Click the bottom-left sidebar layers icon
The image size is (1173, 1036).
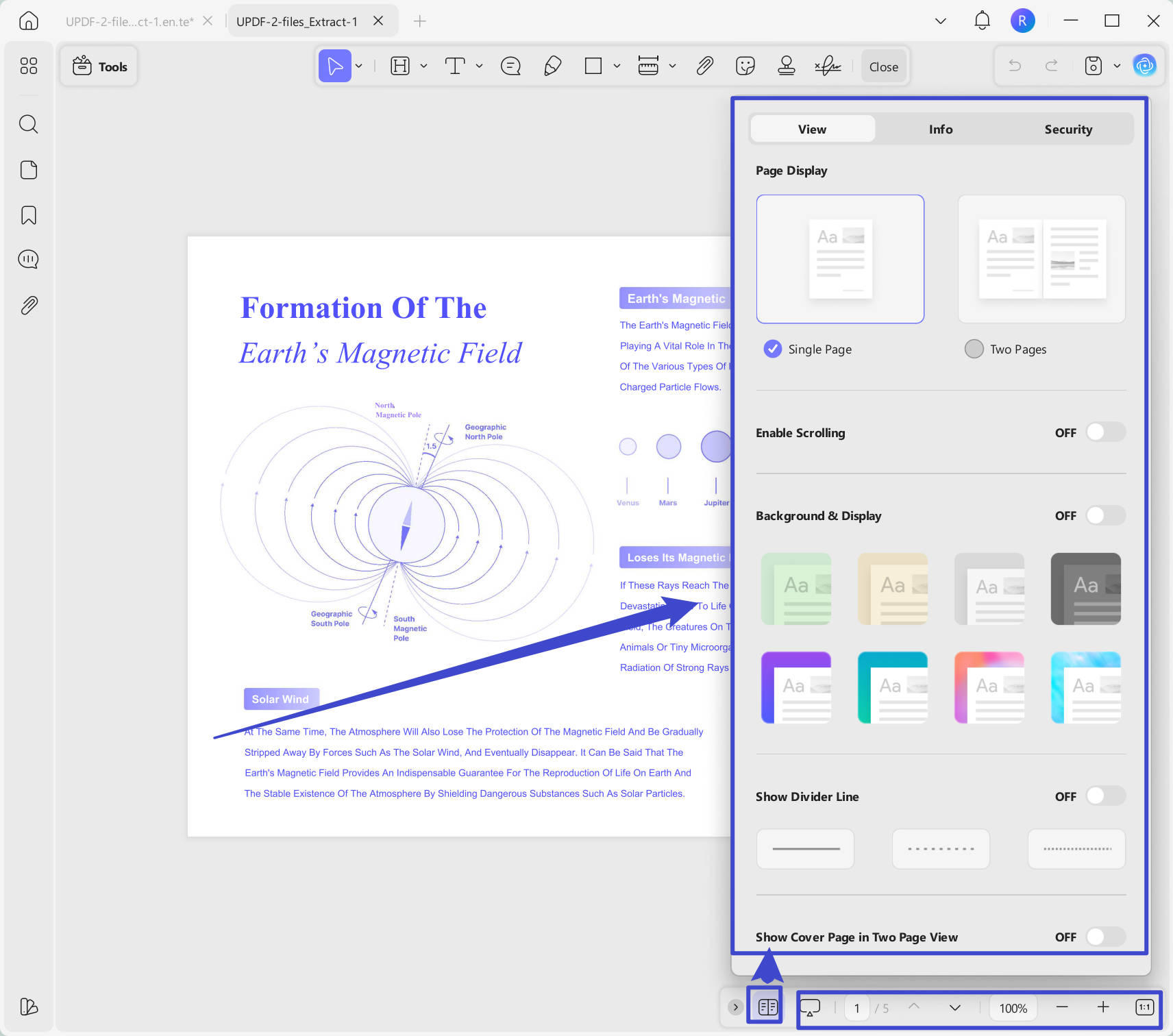point(29,1007)
